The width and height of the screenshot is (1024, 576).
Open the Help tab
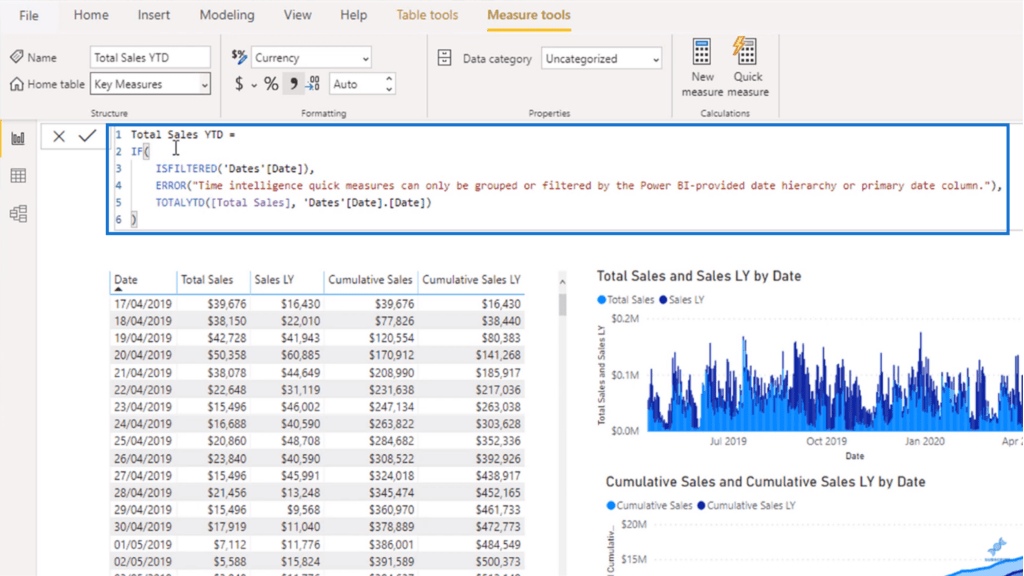tap(353, 15)
